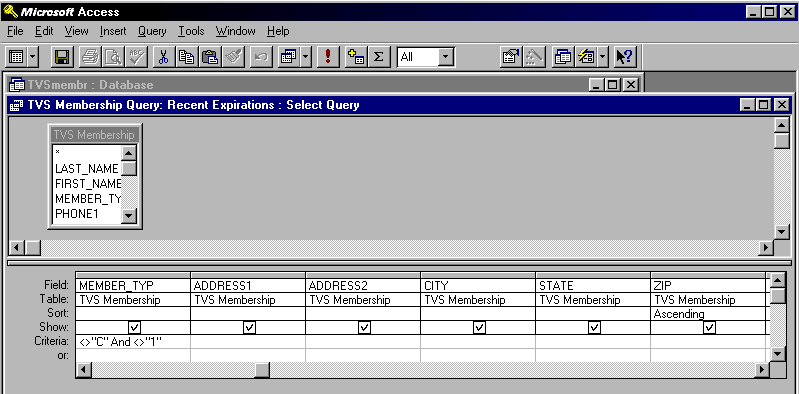Select PHONE1 in the field list
799x394 pixels.
point(87,214)
